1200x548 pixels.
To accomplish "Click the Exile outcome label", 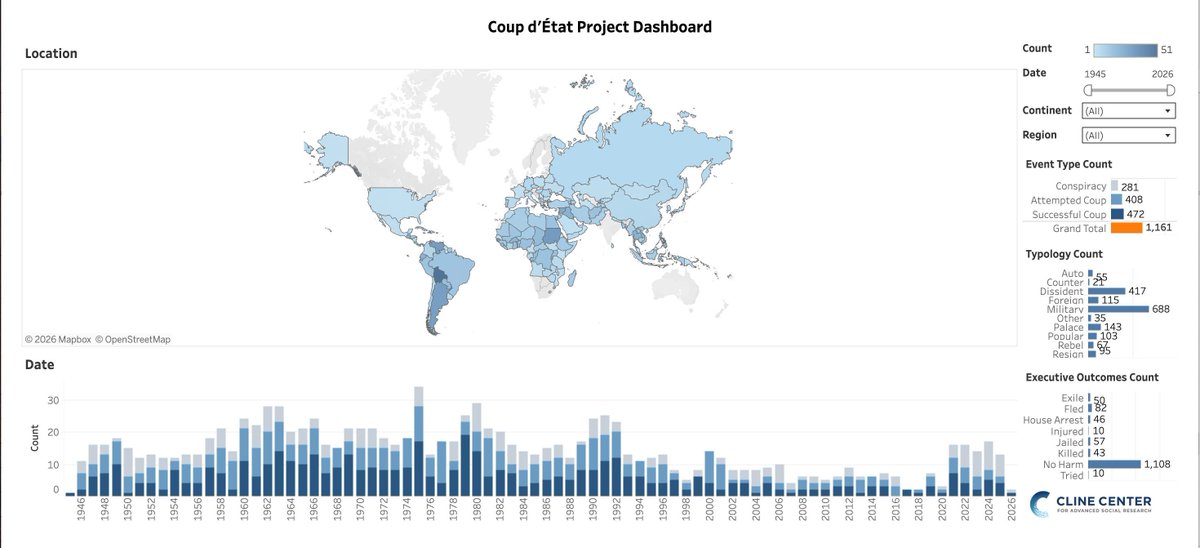I will [x=1072, y=398].
